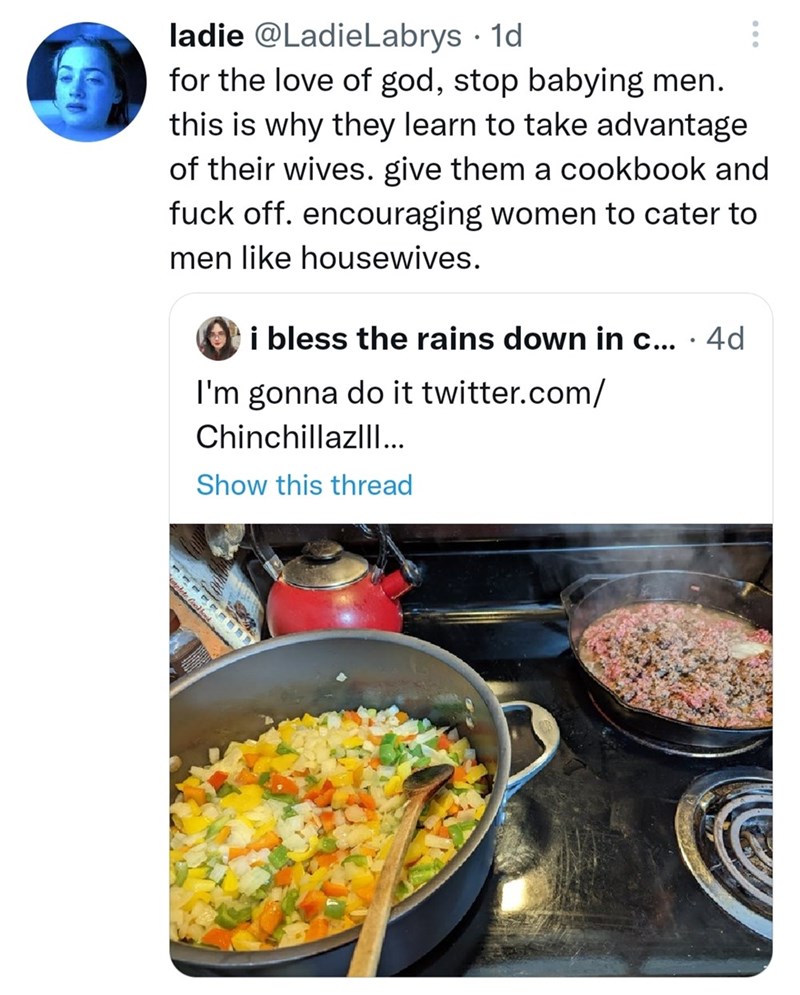800x995 pixels.
Task: Open the @LadieLabrys handle link
Action: click(359, 36)
